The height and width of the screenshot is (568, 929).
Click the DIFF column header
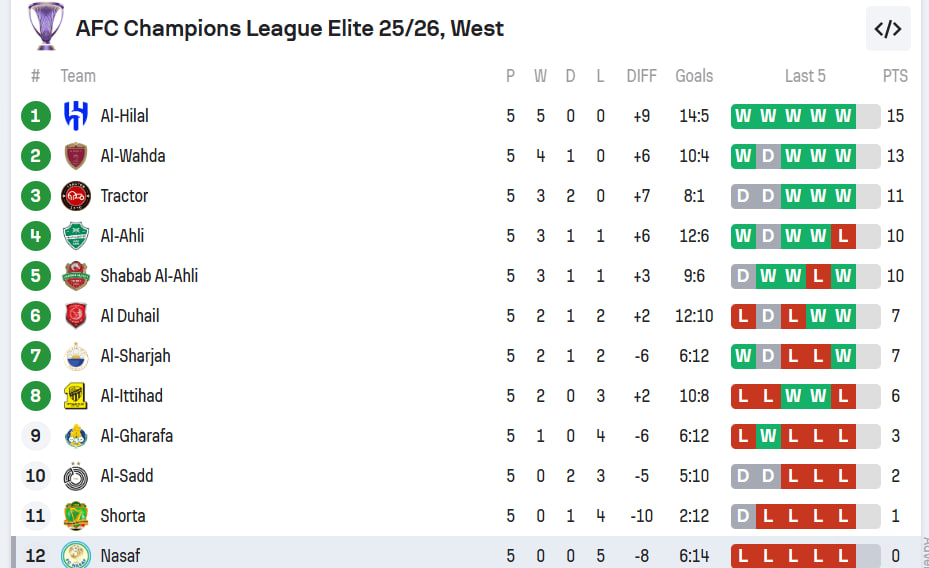coord(641,76)
